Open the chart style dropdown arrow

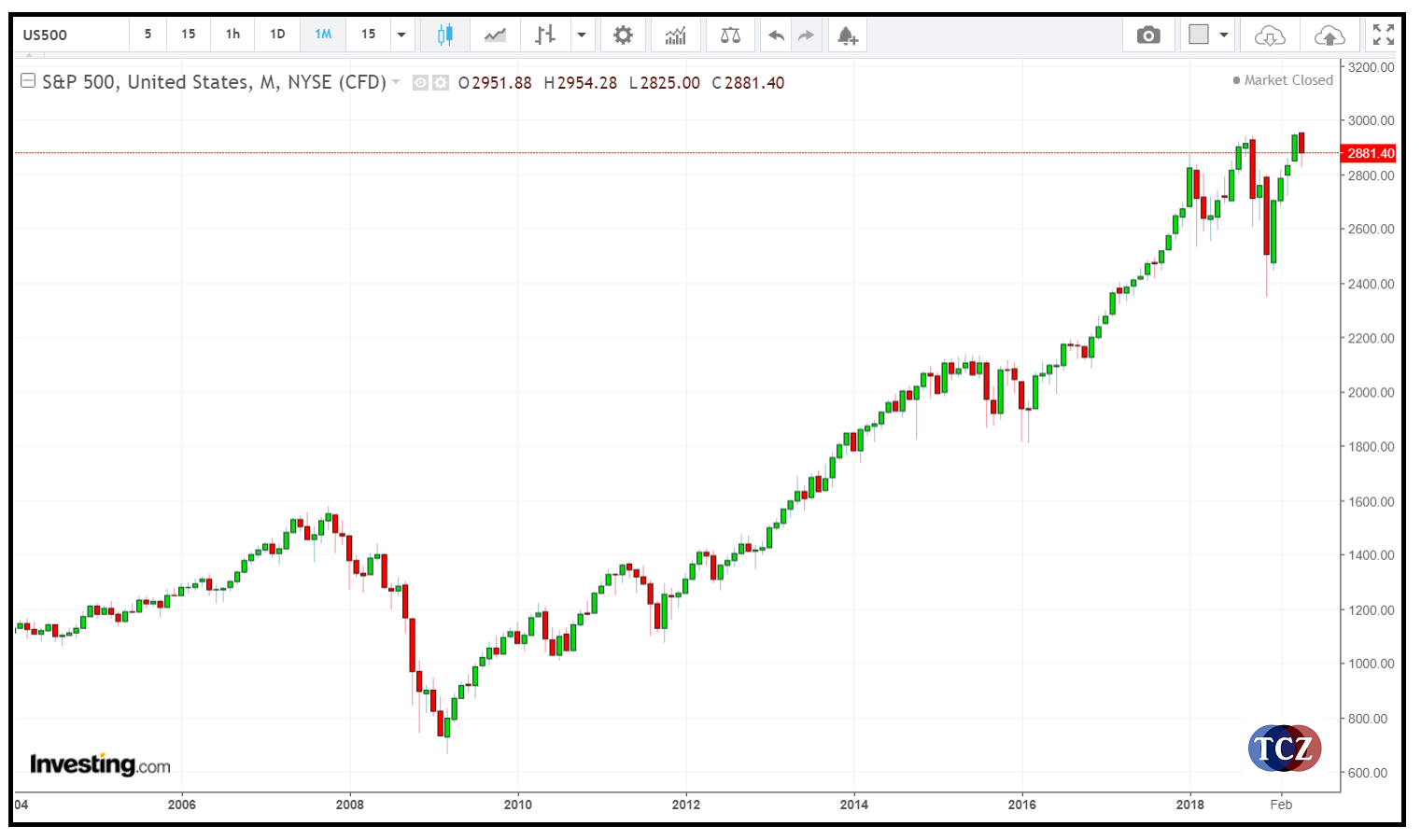(x=582, y=35)
